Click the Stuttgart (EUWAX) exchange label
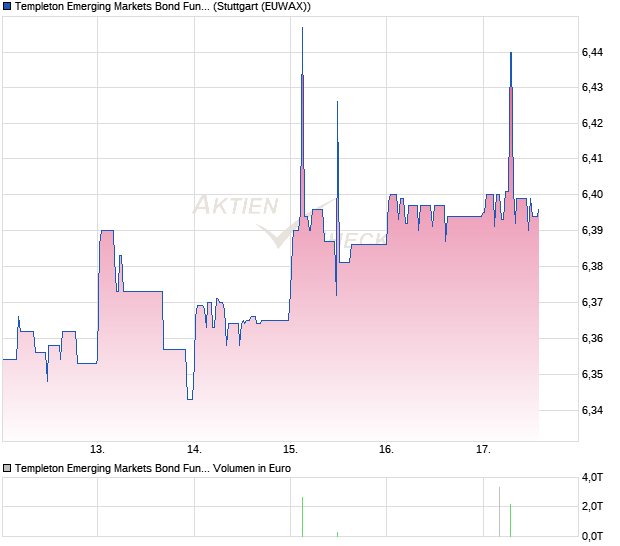 pyautogui.click(x=262, y=7)
